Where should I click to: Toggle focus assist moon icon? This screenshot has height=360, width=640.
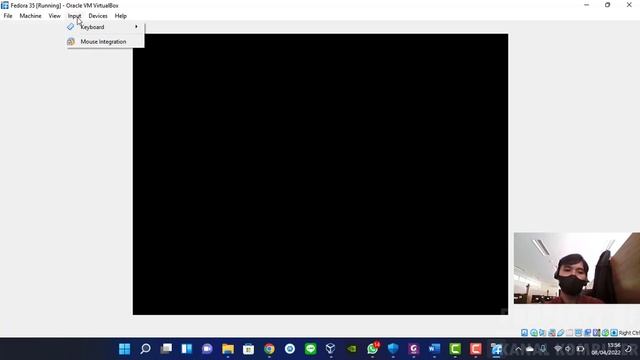(629, 349)
